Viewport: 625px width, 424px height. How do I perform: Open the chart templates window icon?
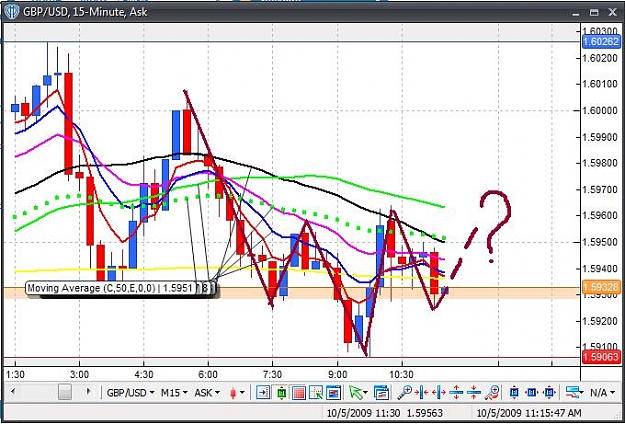381,393
